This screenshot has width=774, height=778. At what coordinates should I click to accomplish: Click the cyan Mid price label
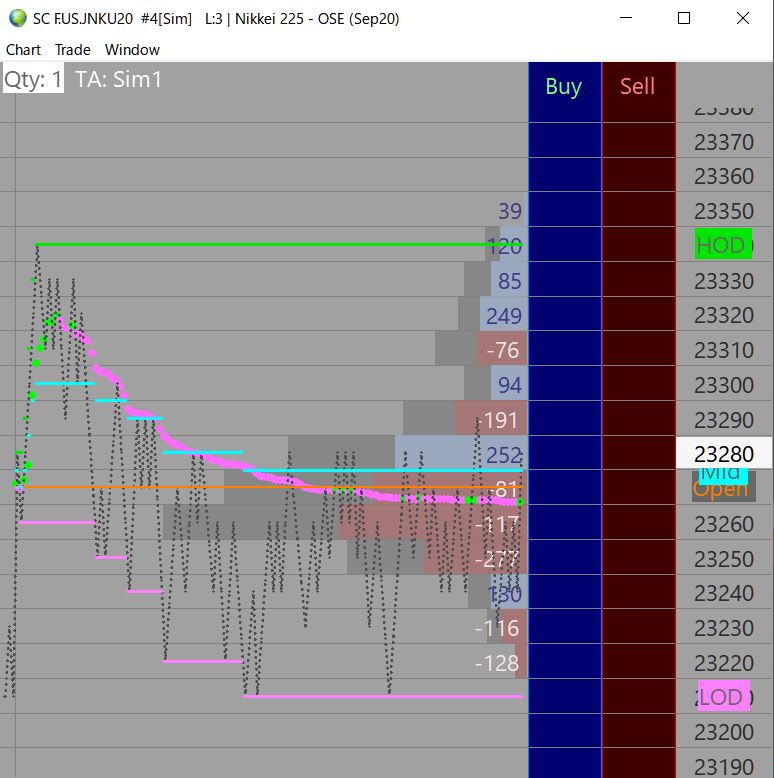723,473
